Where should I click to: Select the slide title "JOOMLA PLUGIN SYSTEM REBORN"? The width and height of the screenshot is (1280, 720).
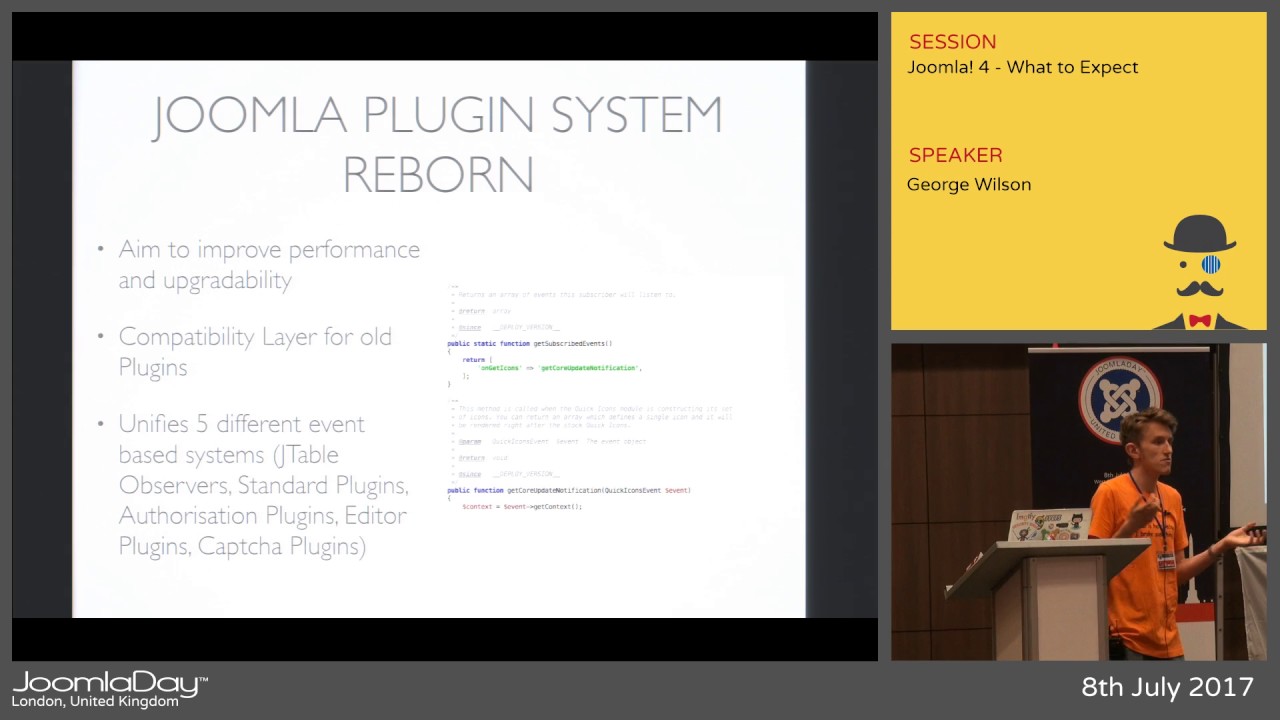(437, 145)
